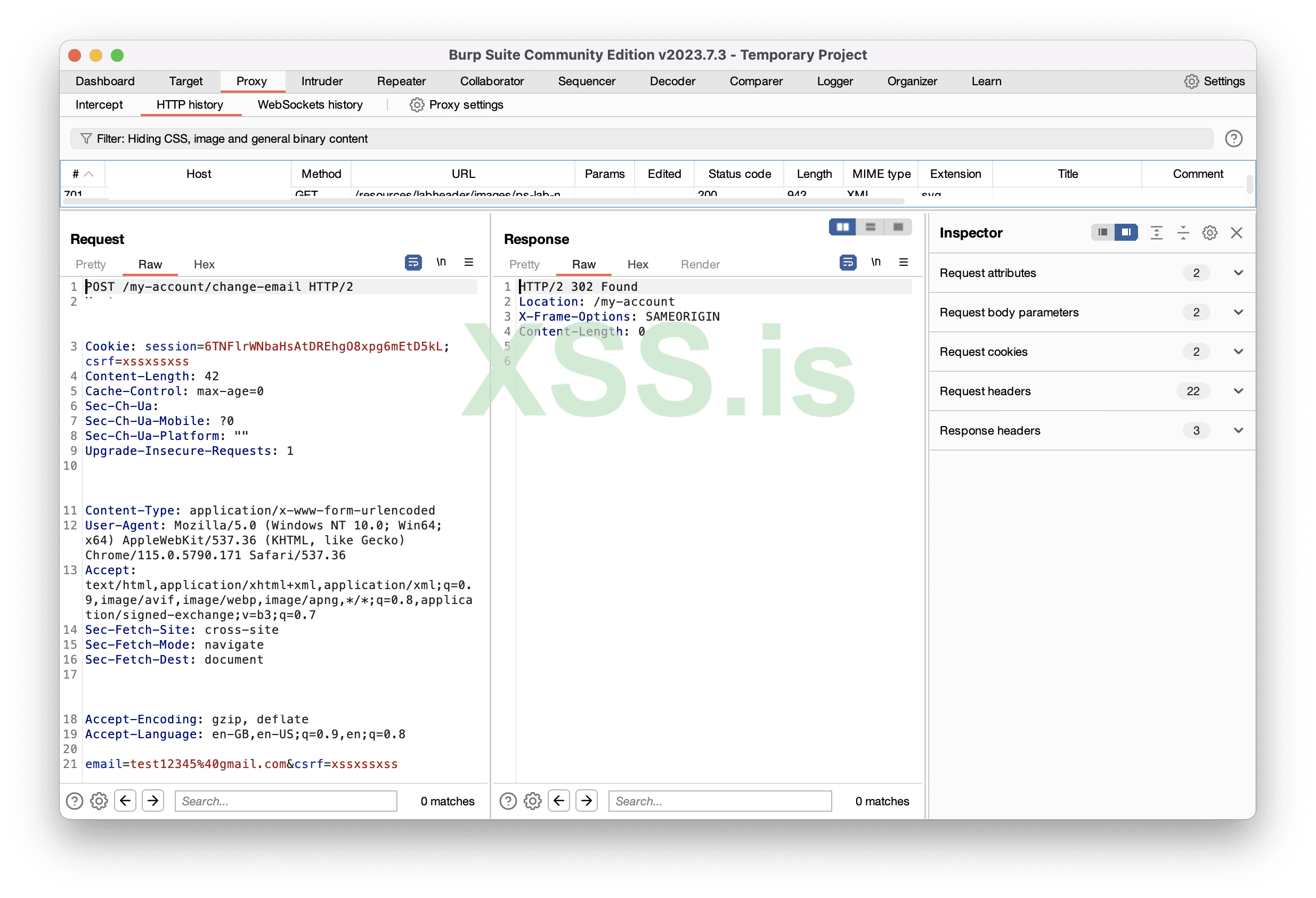This screenshot has width=1316, height=898.
Task: Open the Request panel hamburger menu
Action: 469,262
